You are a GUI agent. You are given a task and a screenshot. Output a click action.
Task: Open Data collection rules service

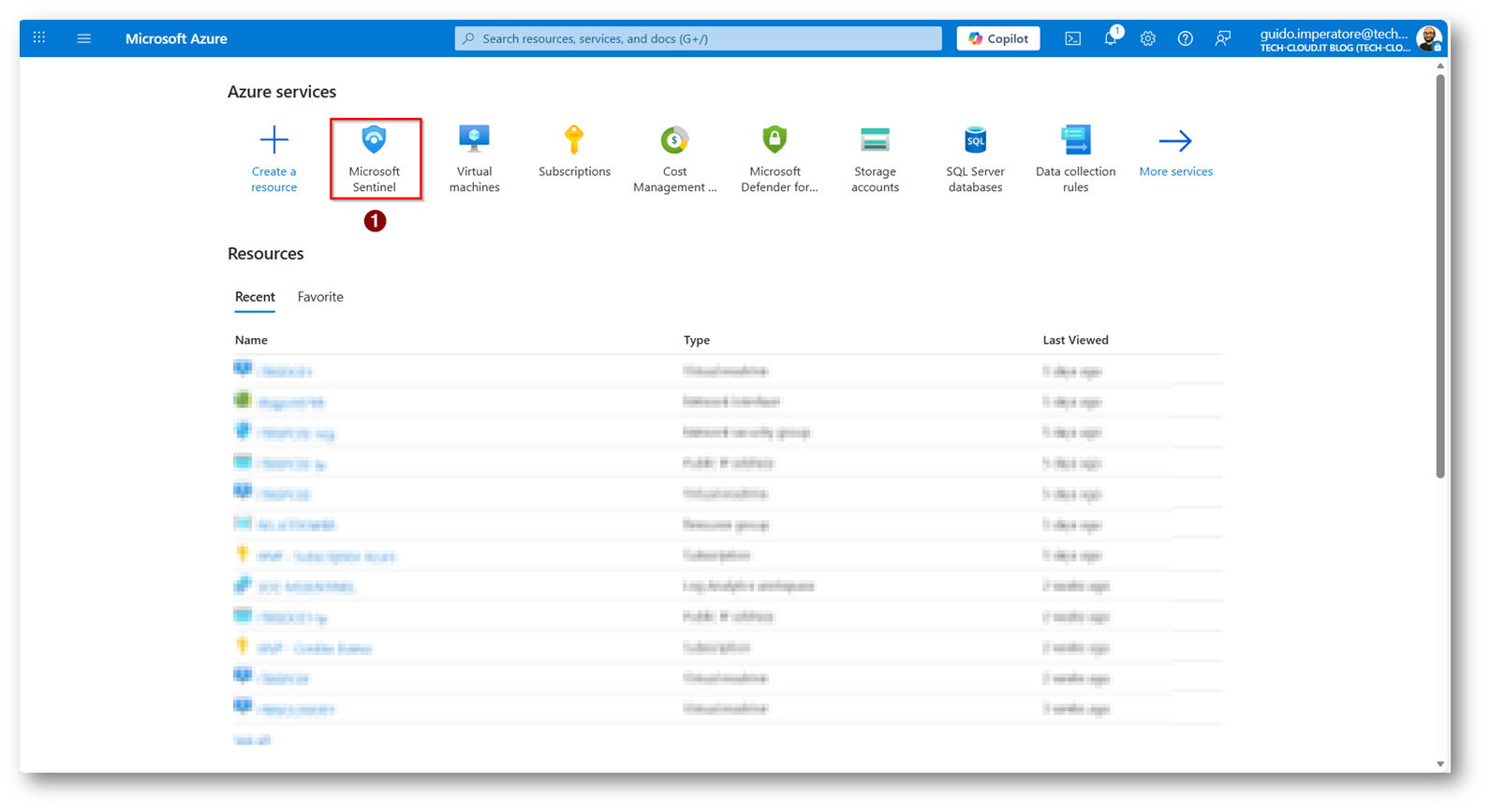[1076, 158]
